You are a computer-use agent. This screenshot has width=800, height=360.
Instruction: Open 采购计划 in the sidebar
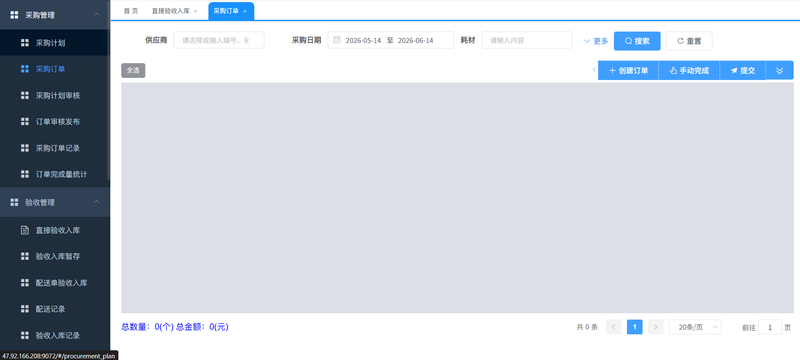pos(55,43)
